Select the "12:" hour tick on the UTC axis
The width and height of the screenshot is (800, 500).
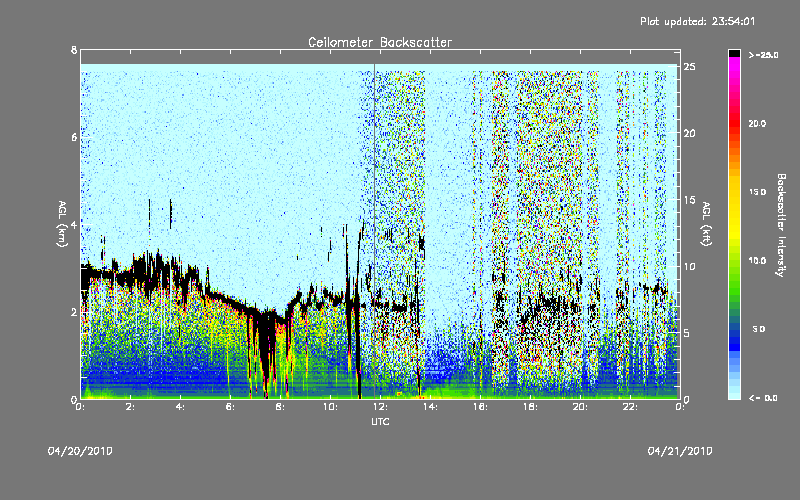(x=381, y=407)
